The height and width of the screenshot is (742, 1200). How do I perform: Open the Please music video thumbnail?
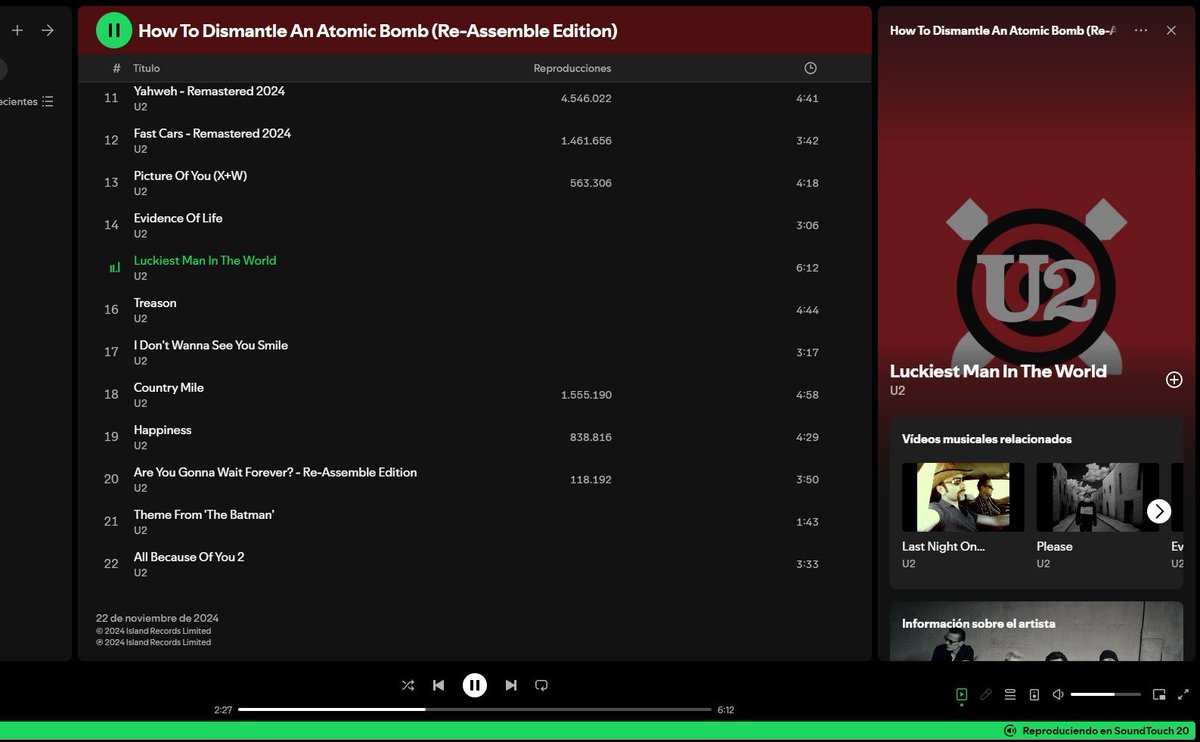tap(1097, 497)
